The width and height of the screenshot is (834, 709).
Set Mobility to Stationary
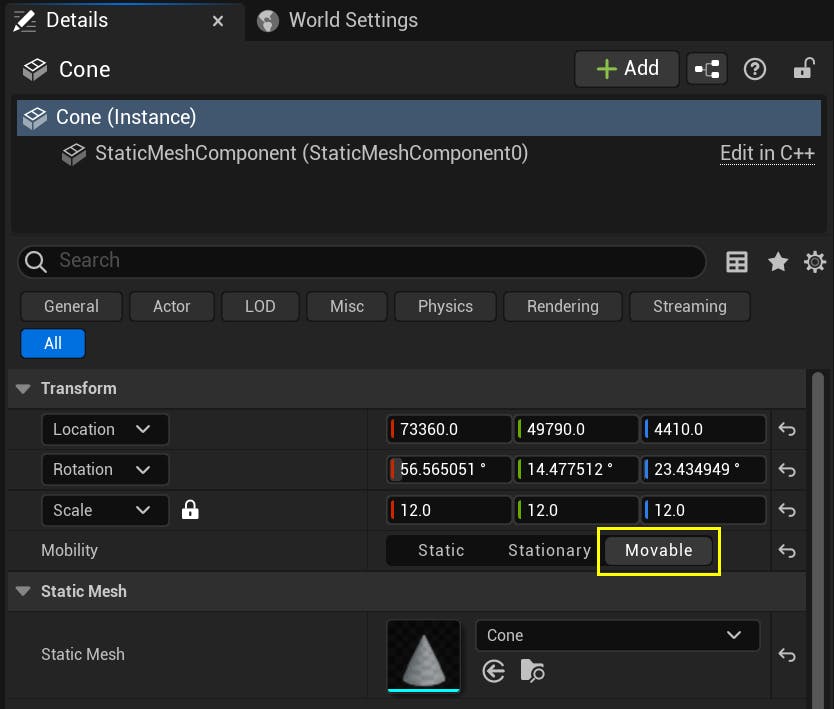click(x=549, y=550)
